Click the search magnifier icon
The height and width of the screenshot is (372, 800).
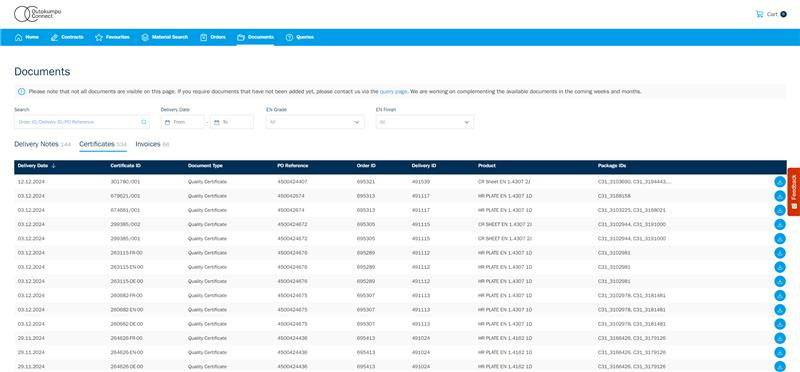pyautogui.click(x=144, y=122)
